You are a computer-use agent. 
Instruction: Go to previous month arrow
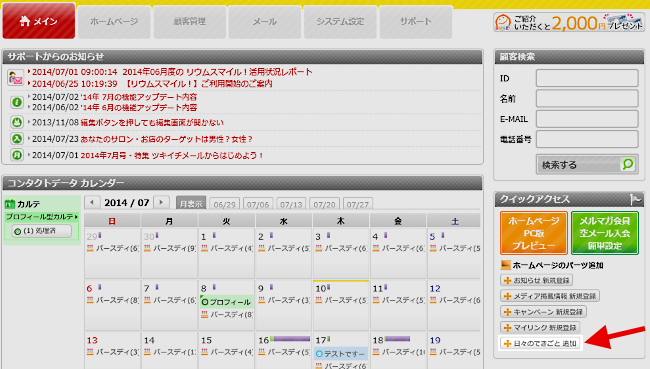coord(92,202)
